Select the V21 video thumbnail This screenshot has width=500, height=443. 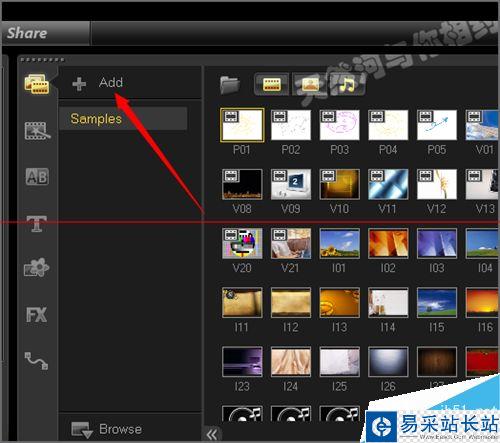(x=291, y=243)
